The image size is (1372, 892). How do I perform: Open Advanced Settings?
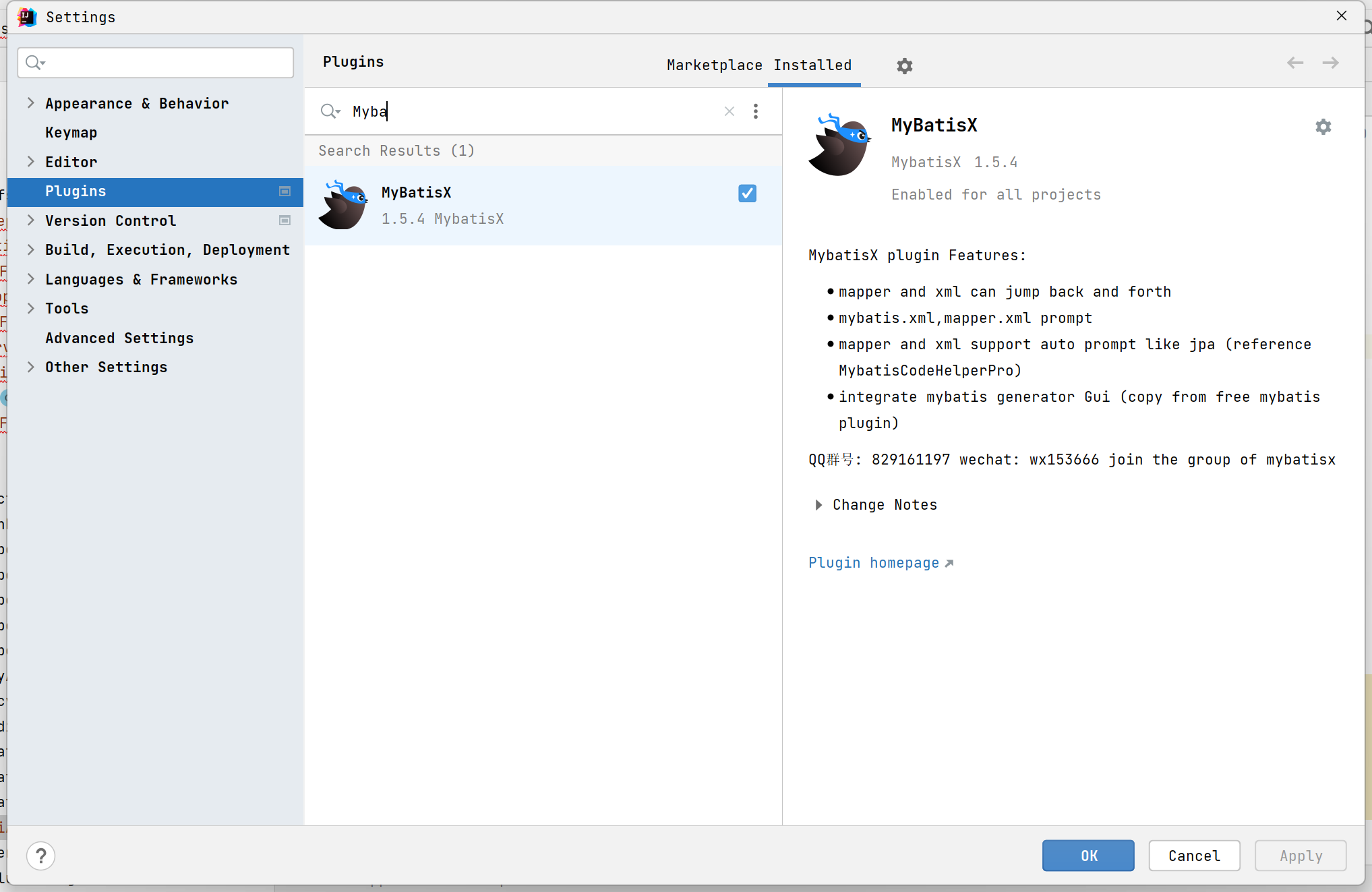tap(119, 338)
